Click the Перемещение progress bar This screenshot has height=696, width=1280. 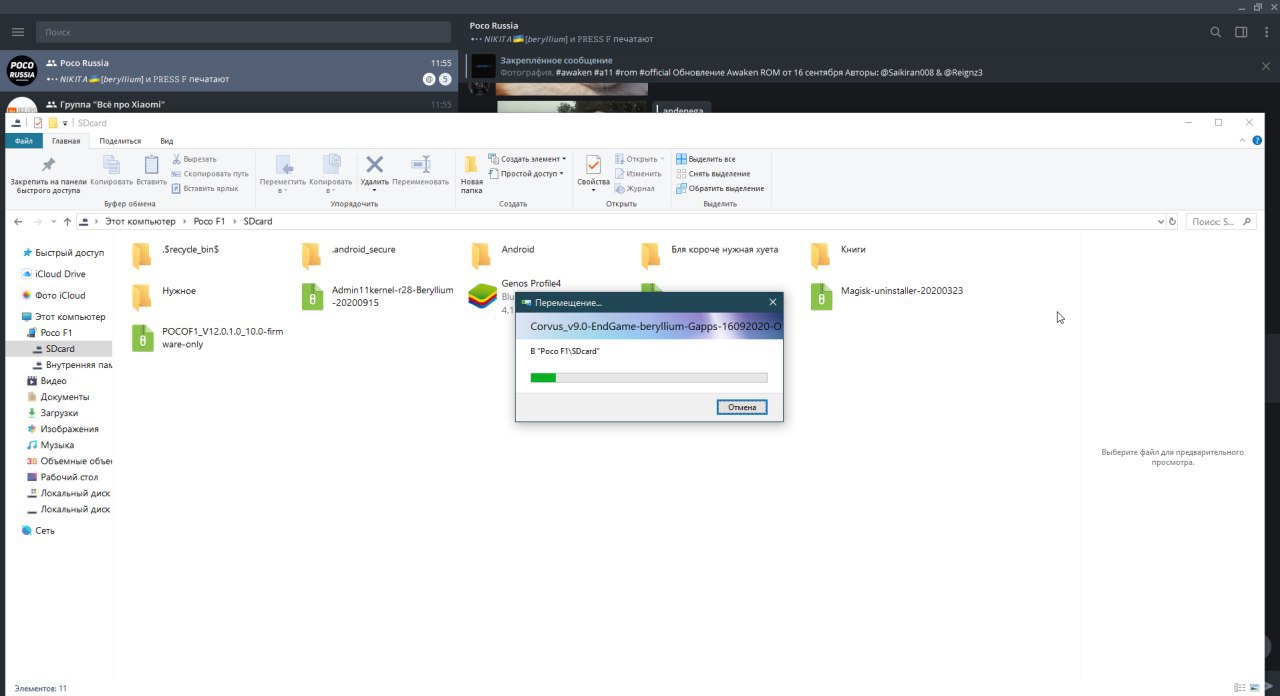click(649, 377)
